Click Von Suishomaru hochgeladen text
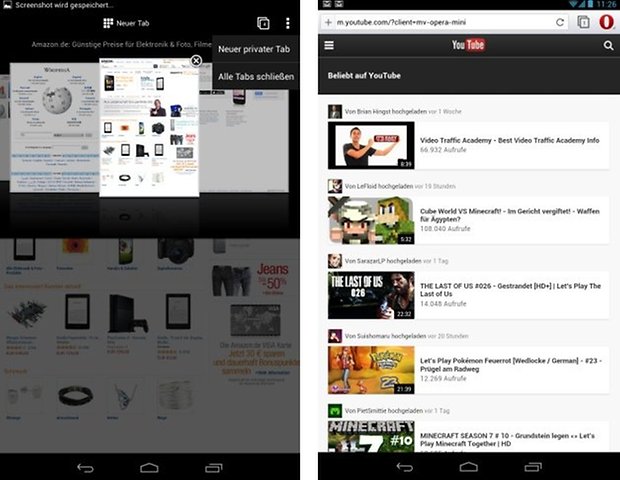The image size is (620, 480). 385,336
